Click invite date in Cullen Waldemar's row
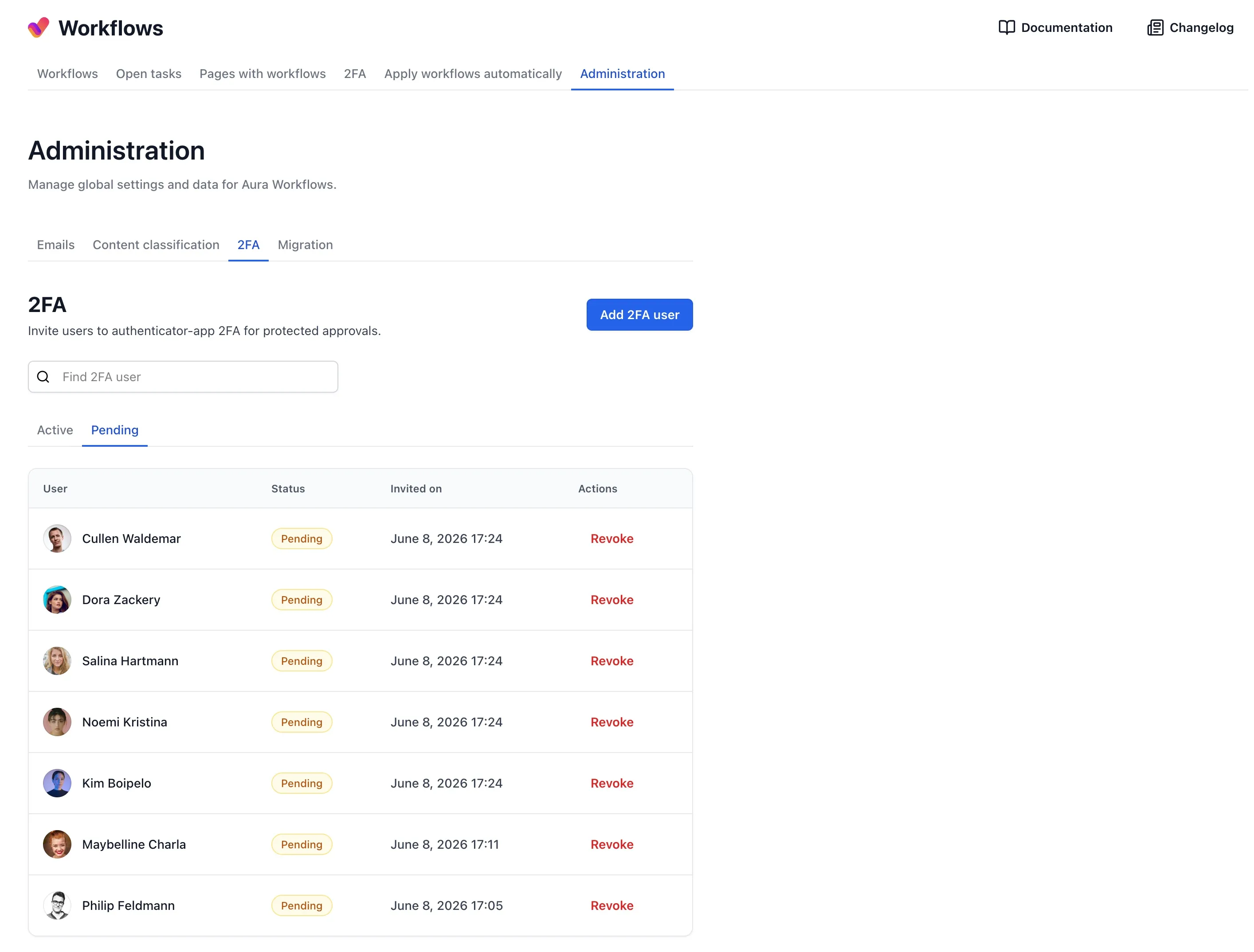This screenshot has height=952, width=1254. click(x=446, y=538)
